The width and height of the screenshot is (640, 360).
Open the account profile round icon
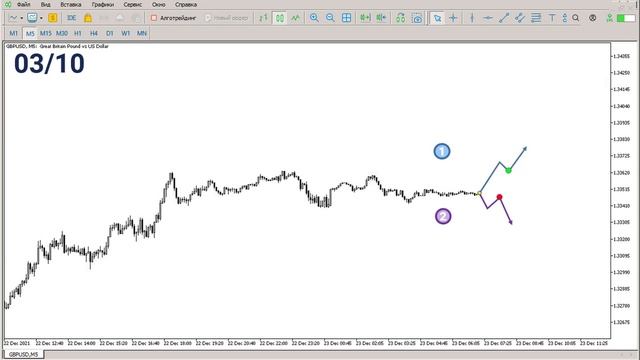(593, 18)
